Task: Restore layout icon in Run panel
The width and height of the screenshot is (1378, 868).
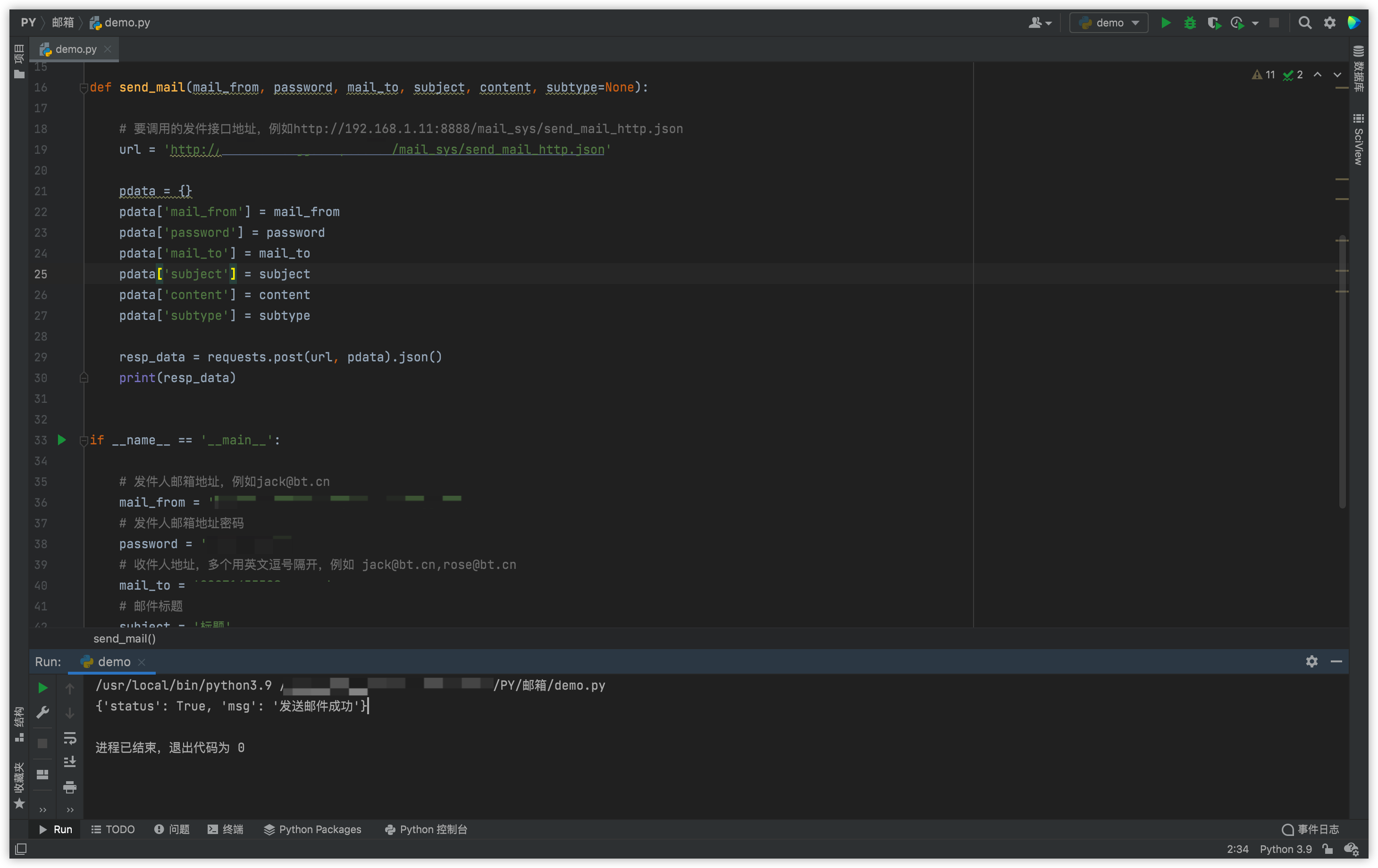Action: click(42, 775)
